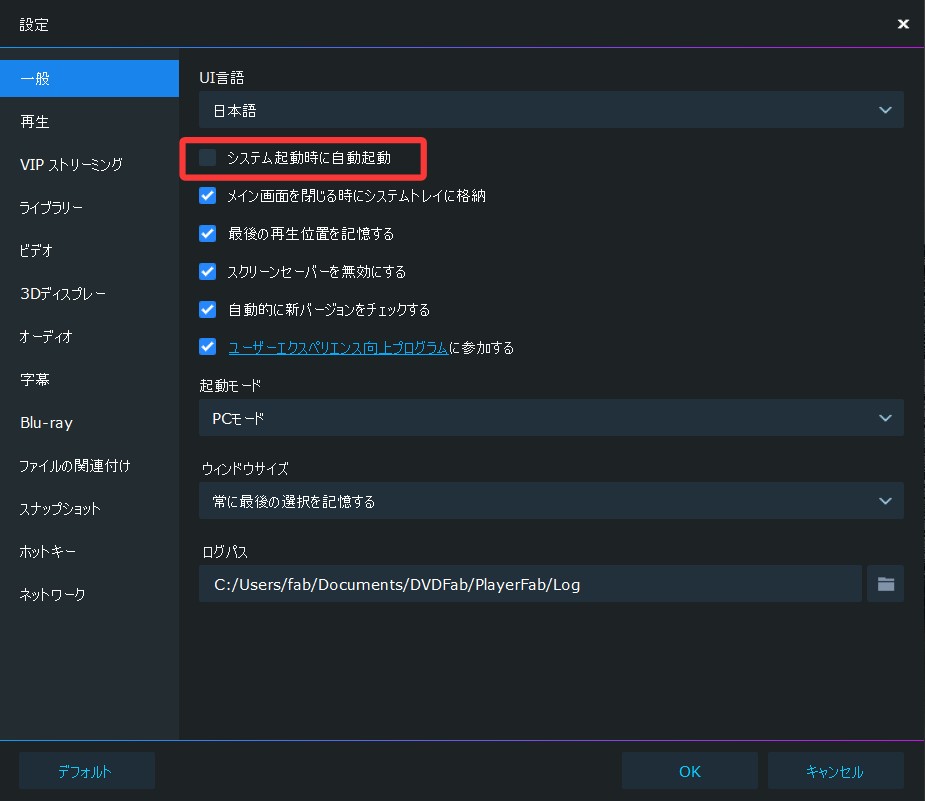Toggle the user experience program checkbox
925x801 pixels.
(x=208, y=348)
